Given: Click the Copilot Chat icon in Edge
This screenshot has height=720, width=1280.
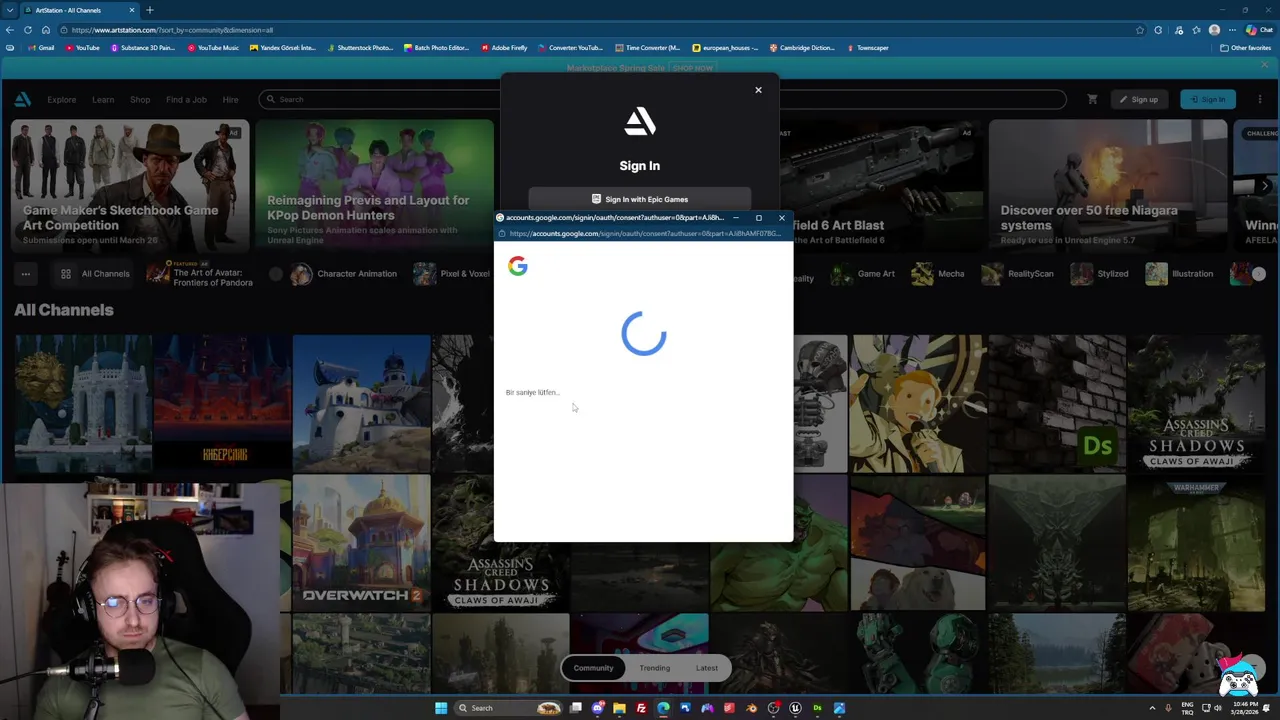Looking at the screenshot, I should [x=1258, y=30].
